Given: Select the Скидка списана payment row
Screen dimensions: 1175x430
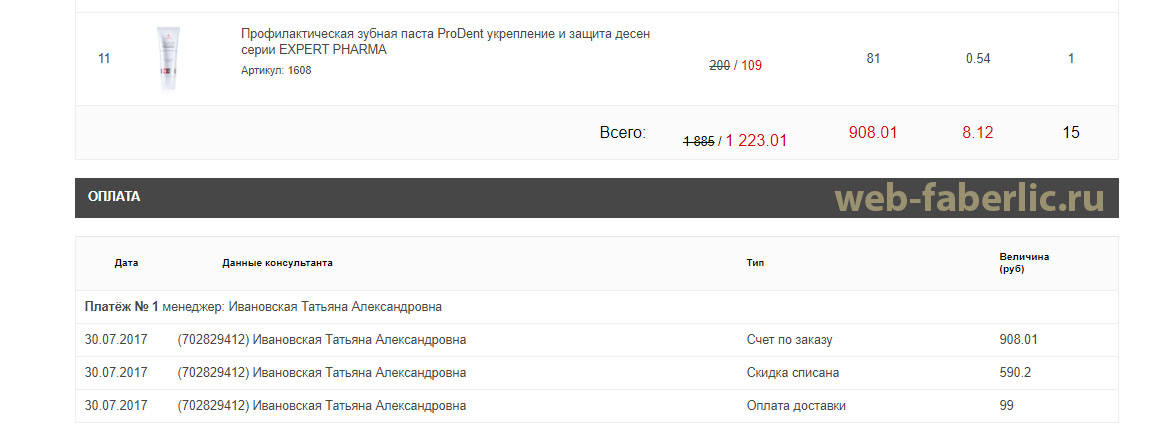Looking at the screenshot, I should coord(596,373).
